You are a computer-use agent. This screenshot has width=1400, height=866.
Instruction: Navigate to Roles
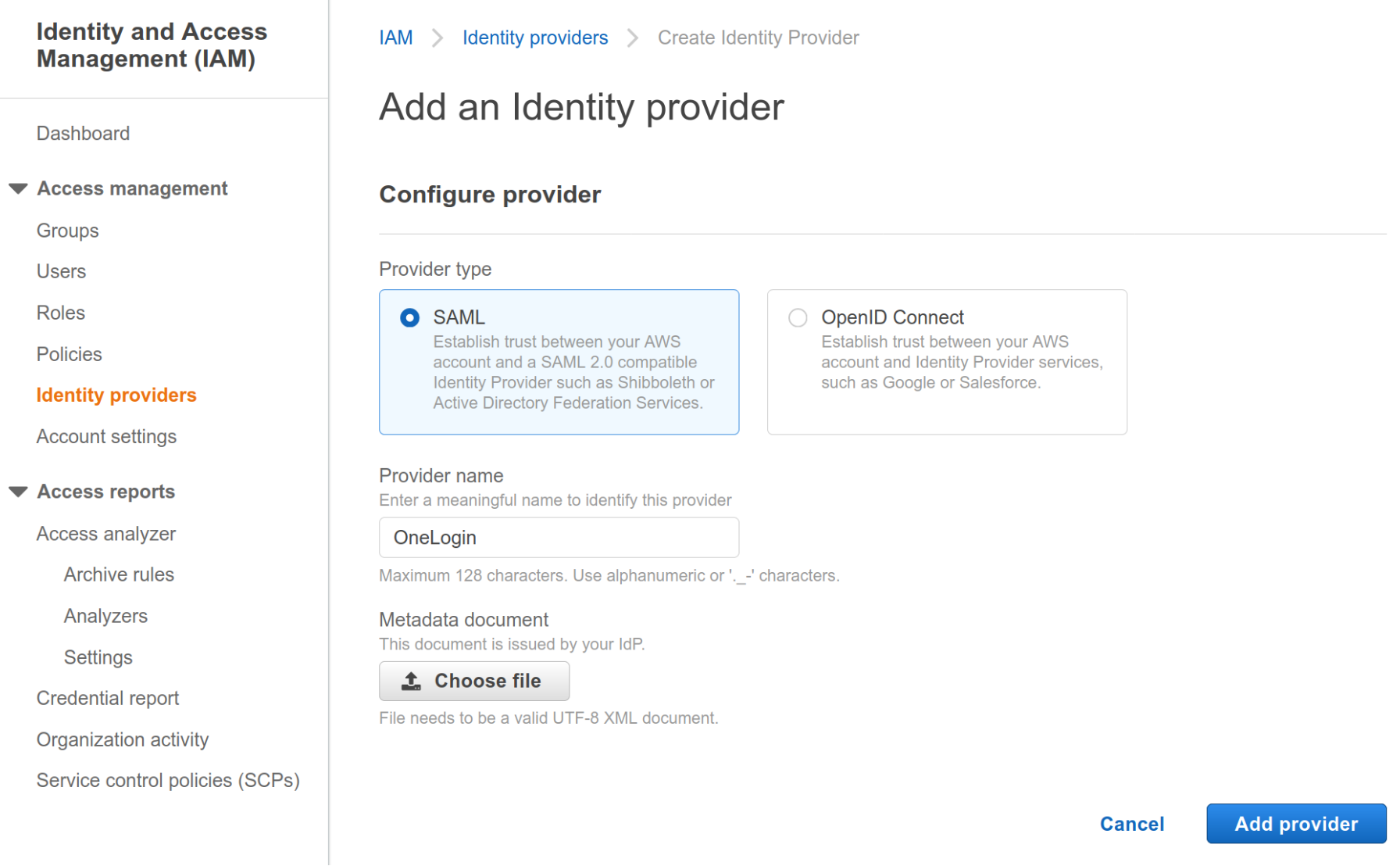tap(60, 313)
